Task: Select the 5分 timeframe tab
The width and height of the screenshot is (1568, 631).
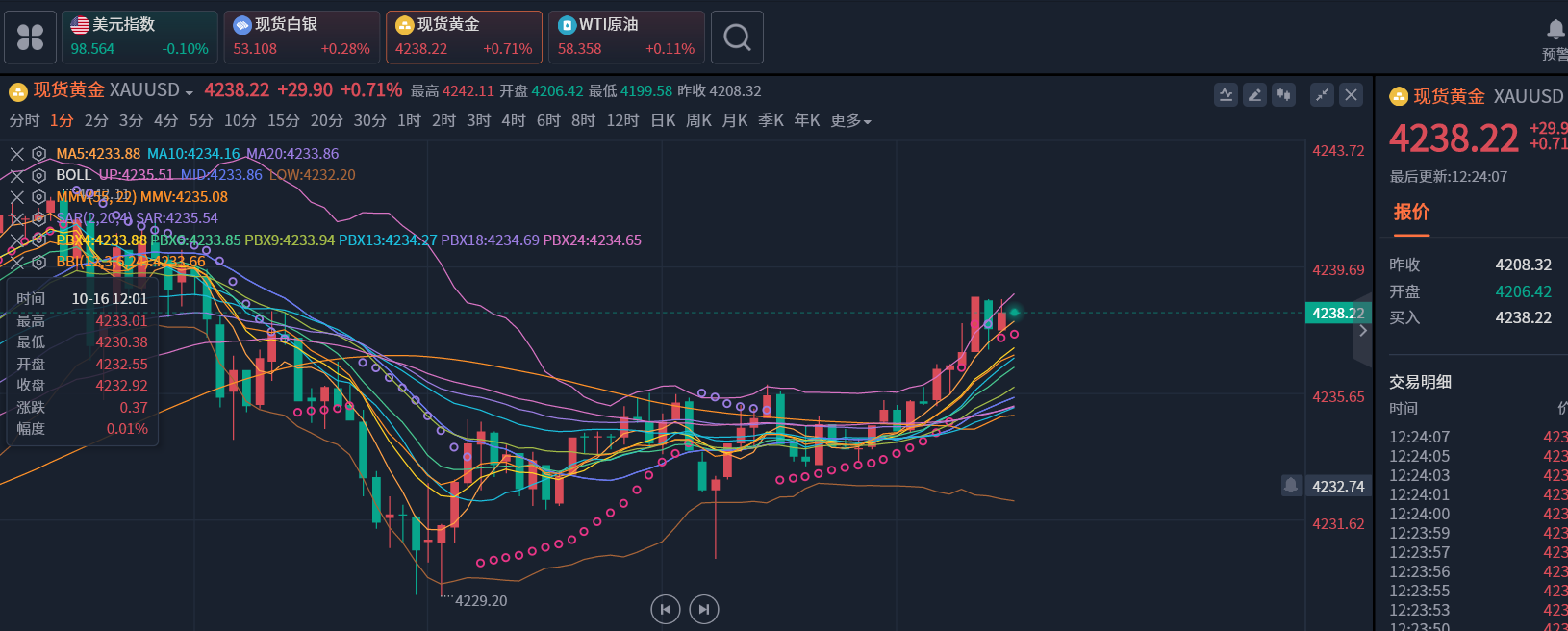Action: [200, 121]
